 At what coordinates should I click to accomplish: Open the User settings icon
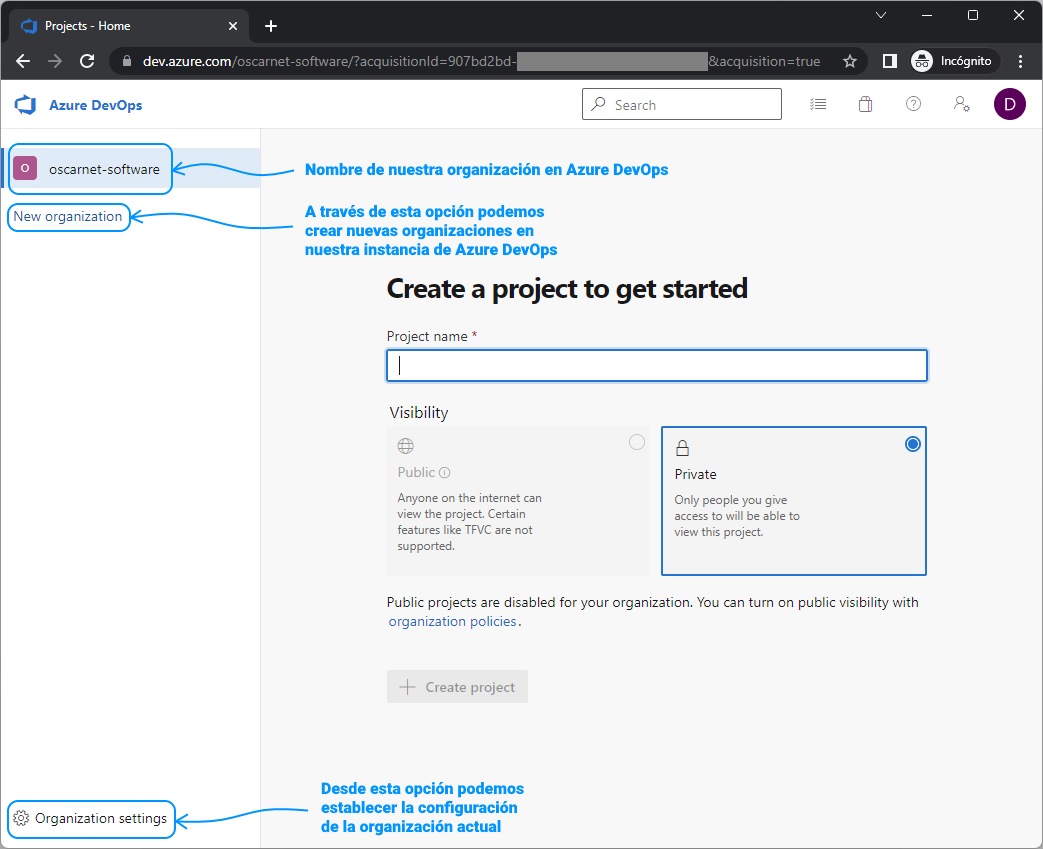961,104
